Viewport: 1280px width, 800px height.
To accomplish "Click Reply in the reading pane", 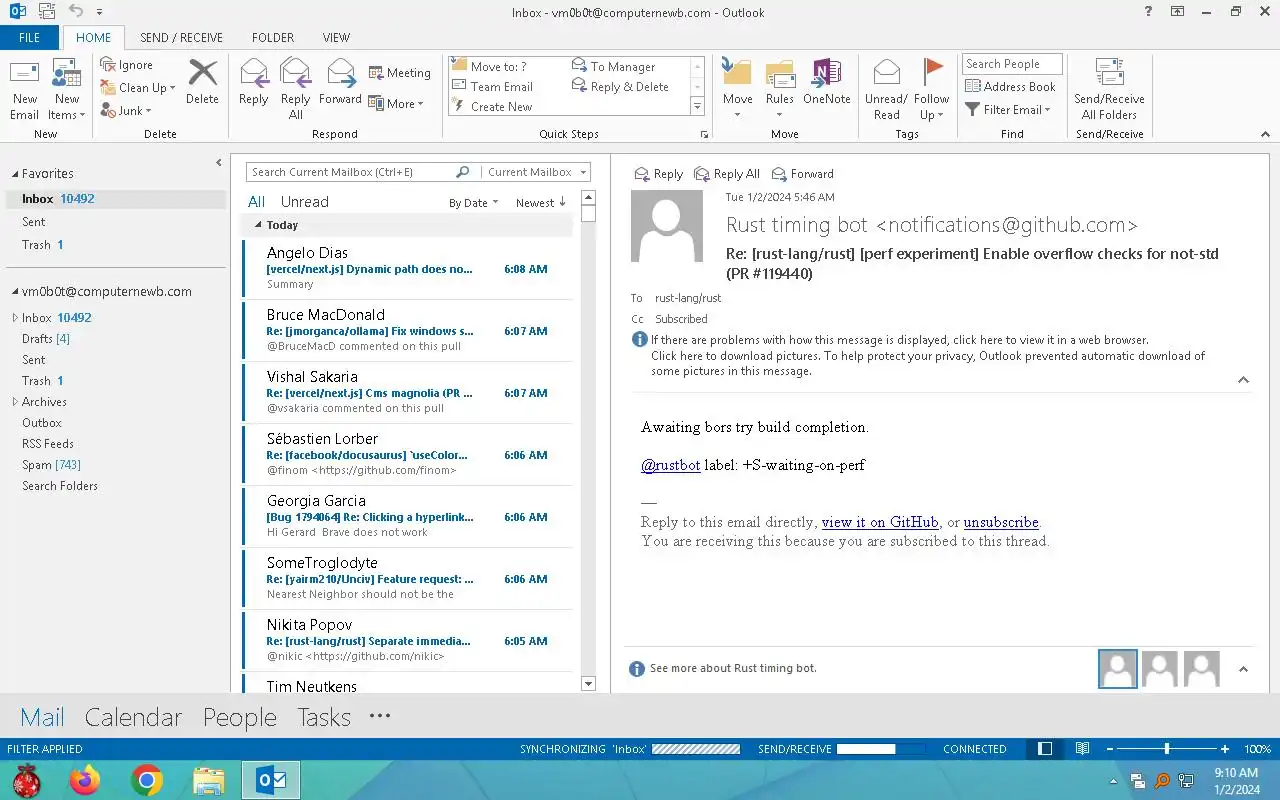I will (659, 174).
